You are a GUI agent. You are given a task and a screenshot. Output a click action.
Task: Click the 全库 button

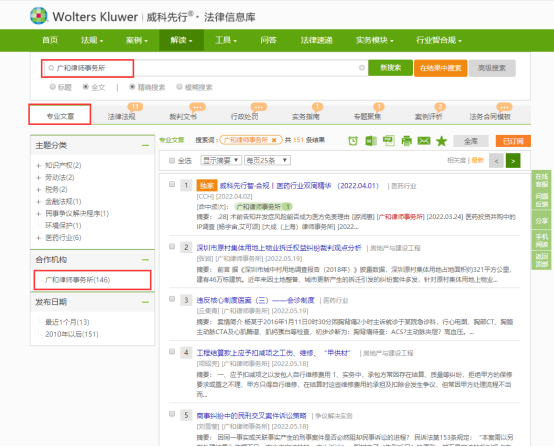click(471, 141)
